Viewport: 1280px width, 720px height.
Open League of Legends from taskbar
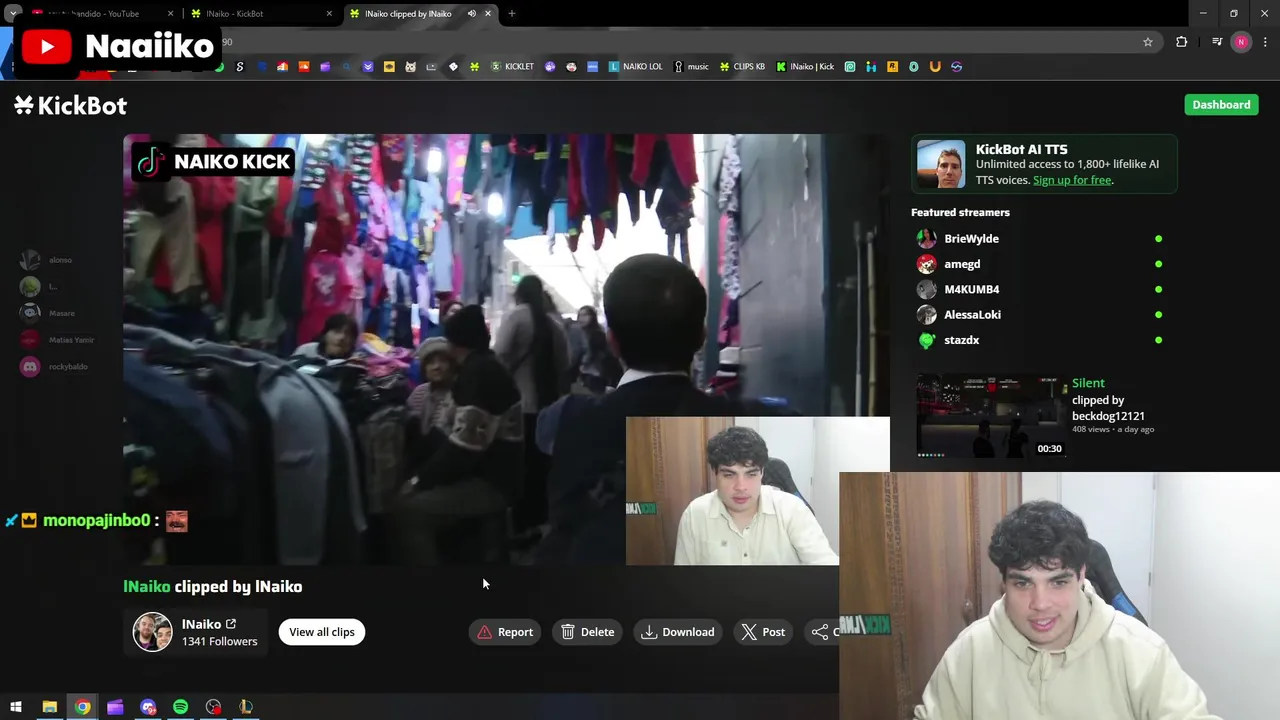(x=246, y=707)
